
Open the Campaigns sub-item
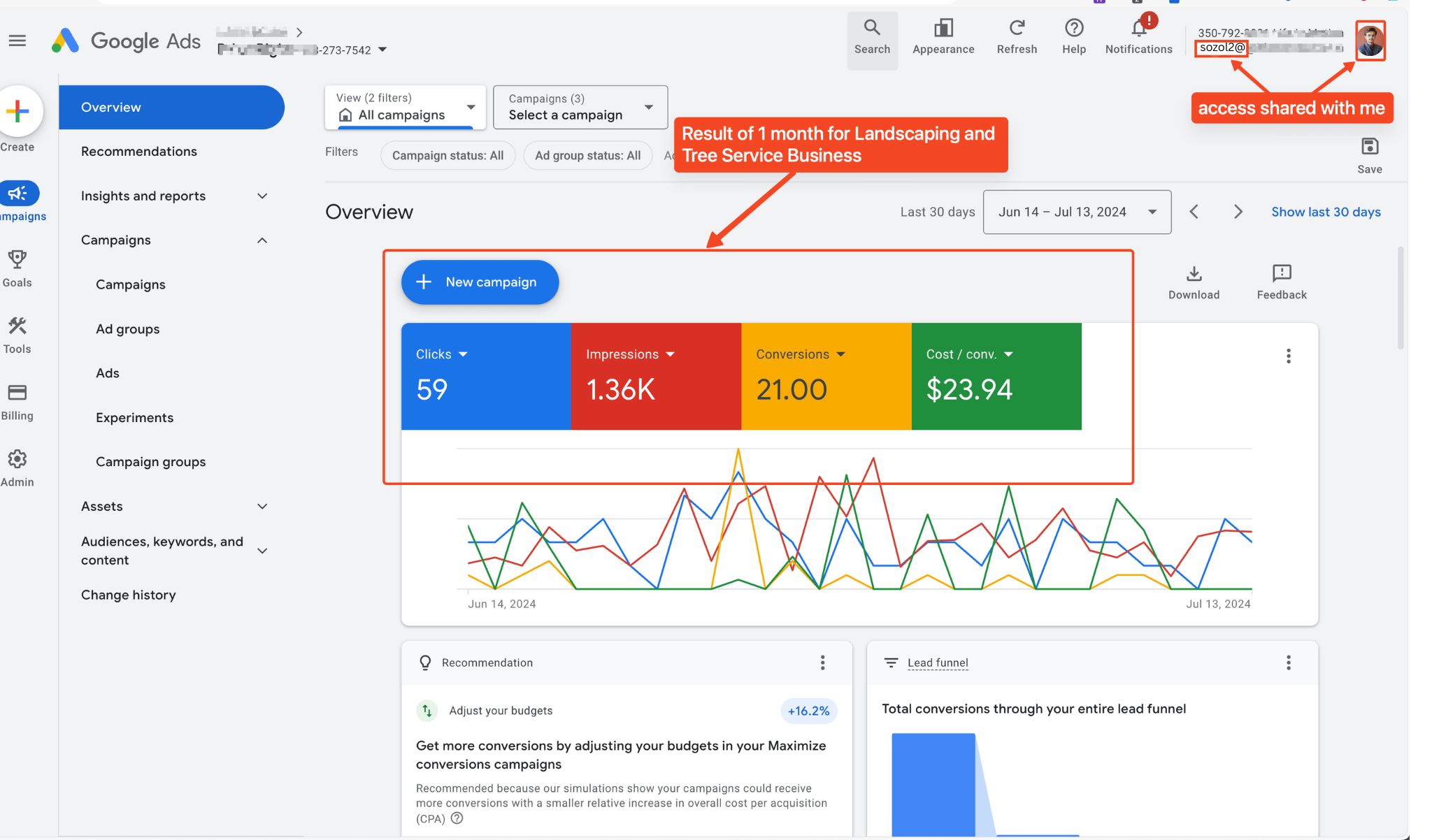point(131,284)
